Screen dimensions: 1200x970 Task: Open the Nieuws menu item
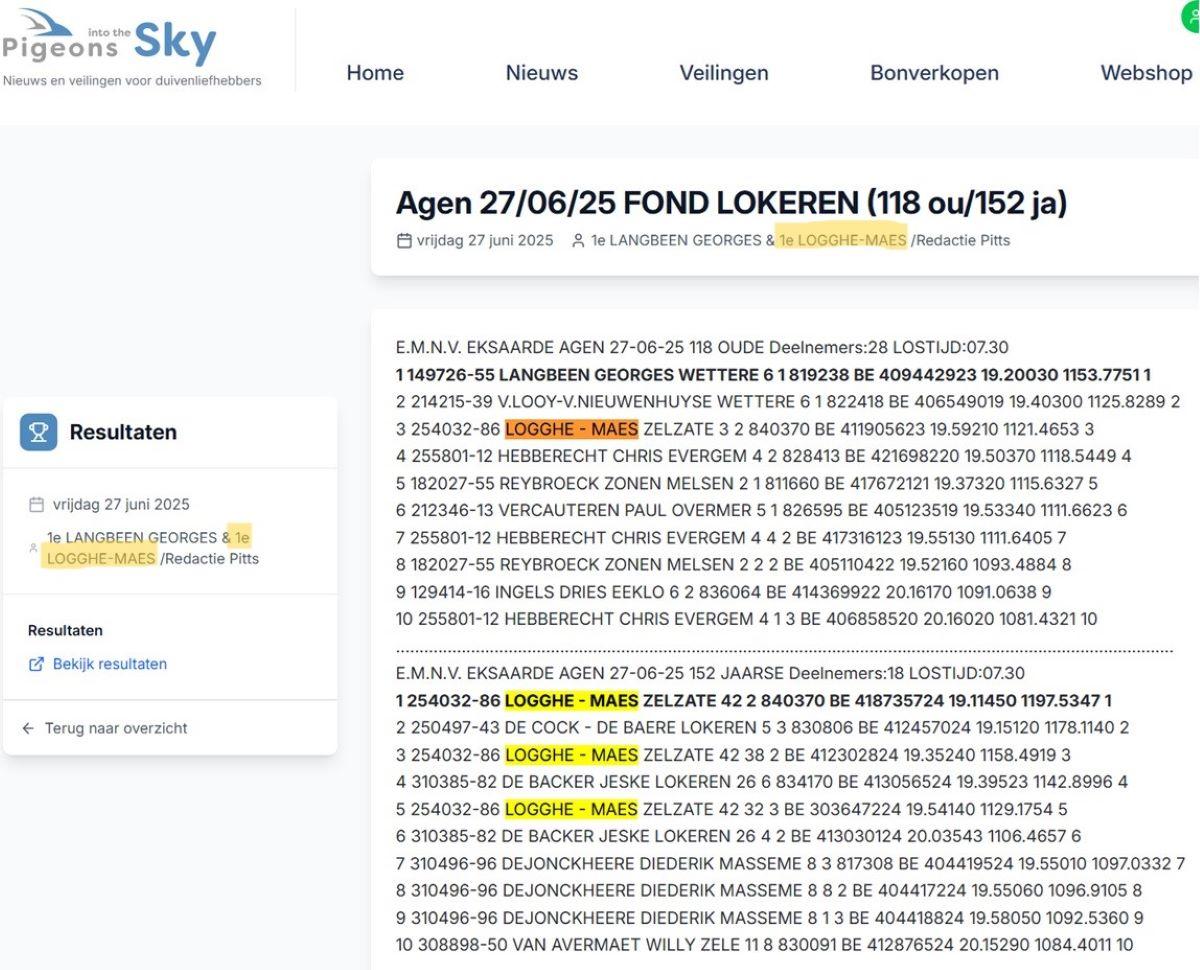(x=541, y=72)
